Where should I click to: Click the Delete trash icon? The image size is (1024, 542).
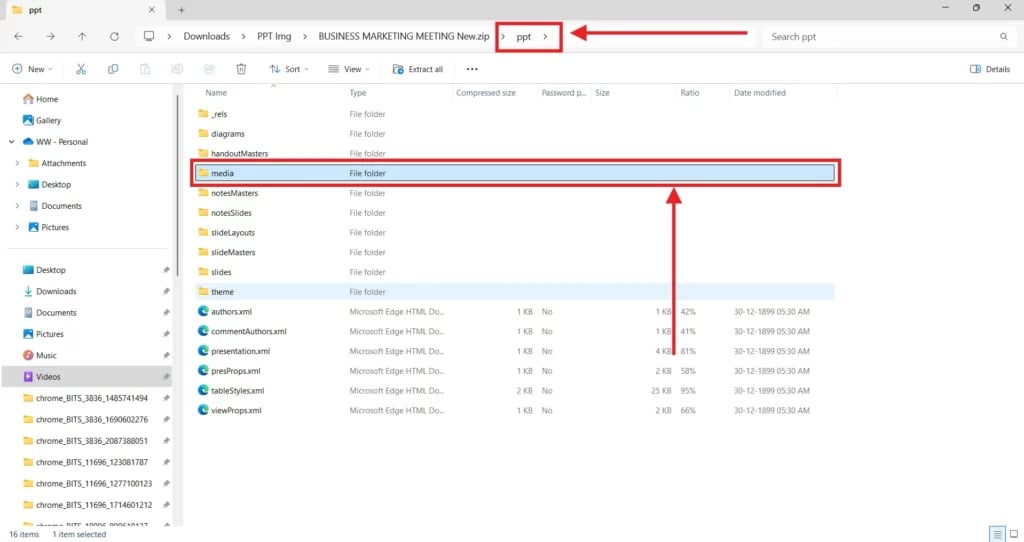(241, 69)
